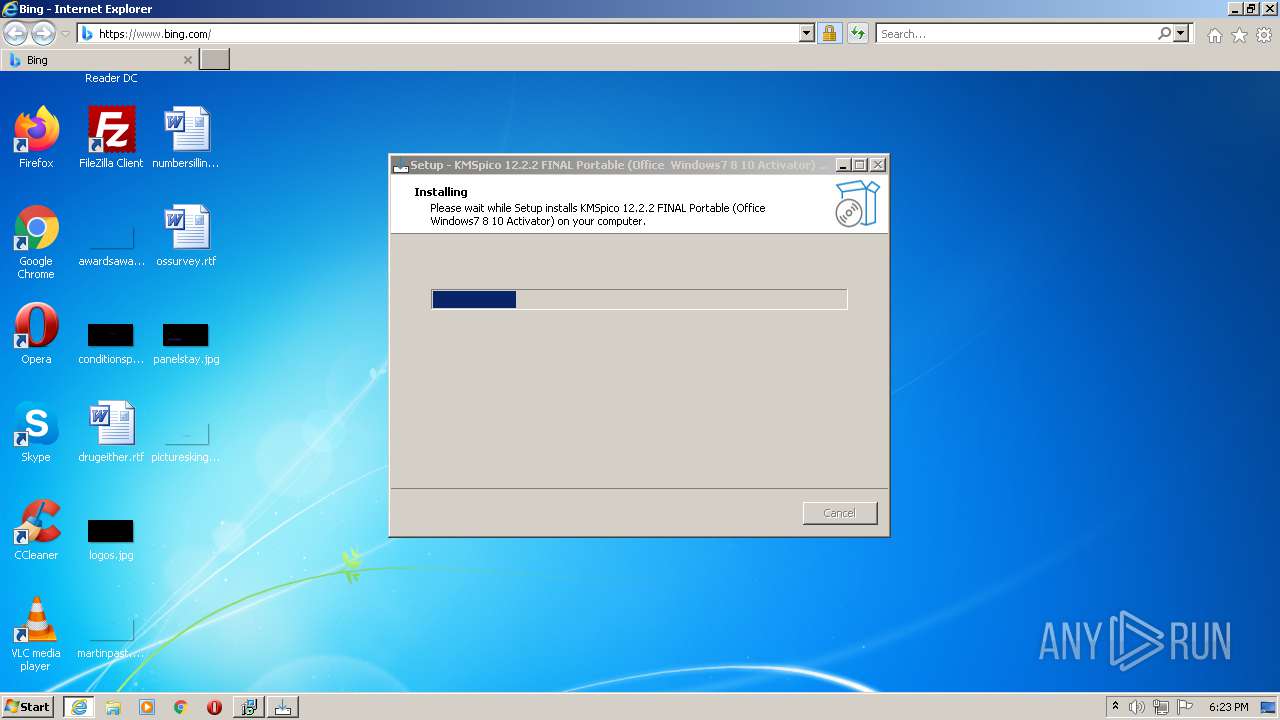Viewport: 1280px width, 720px height.
Task: Open a new blank tab
Action: [215, 60]
